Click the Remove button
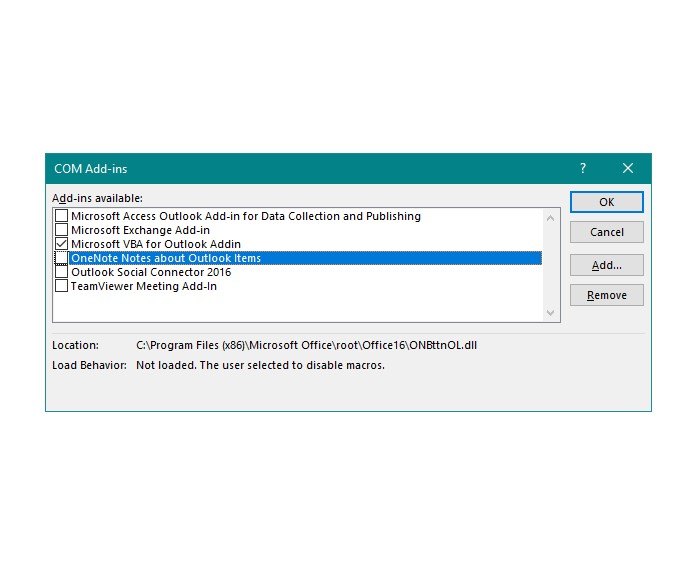 [606, 295]
